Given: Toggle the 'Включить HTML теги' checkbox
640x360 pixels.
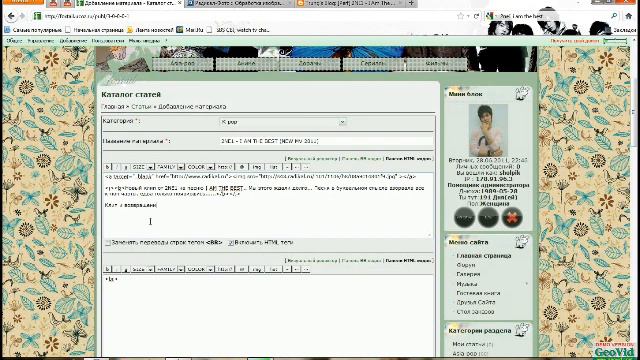Looking at the screenshot, I should (x=231, y=243).
